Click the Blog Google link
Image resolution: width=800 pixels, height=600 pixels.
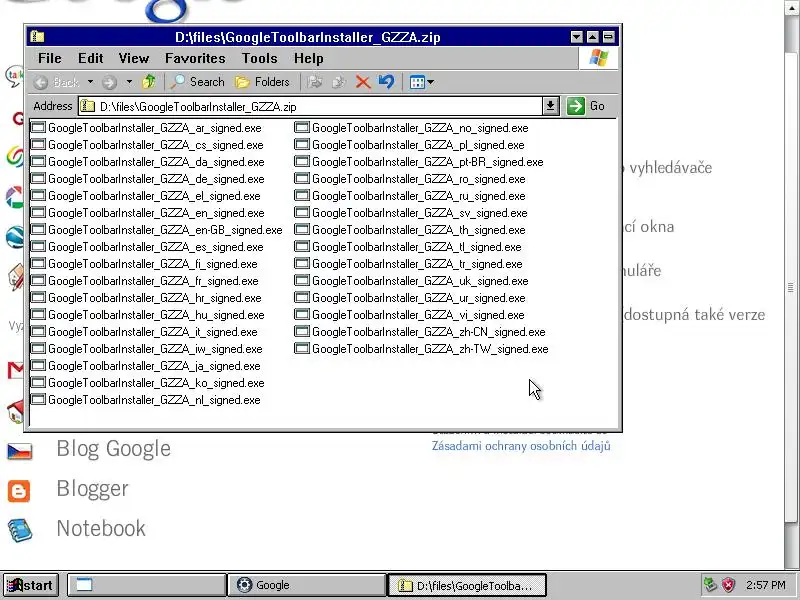click(113, 448)
